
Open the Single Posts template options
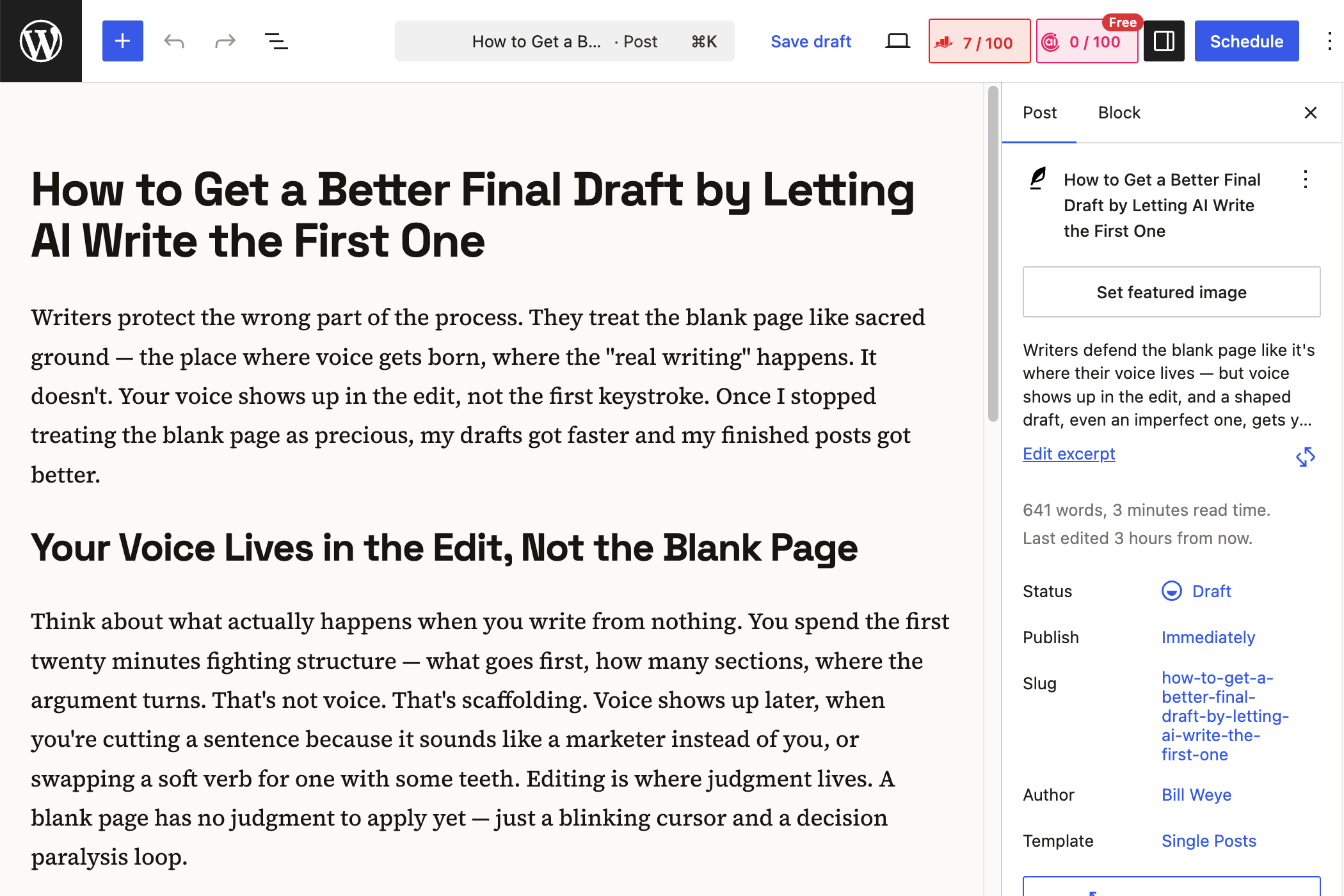point(1208,841)
